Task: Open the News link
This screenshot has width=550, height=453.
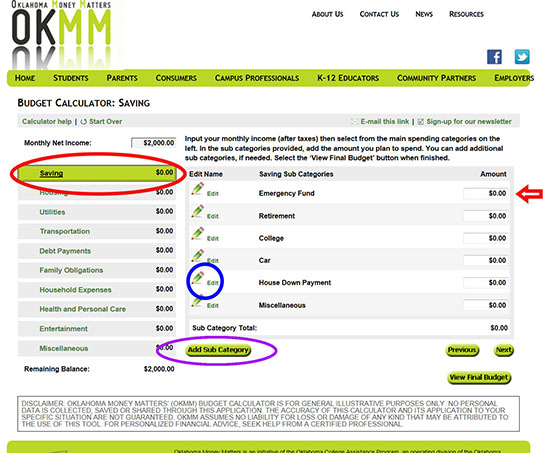Action: [x=424, y=14]
